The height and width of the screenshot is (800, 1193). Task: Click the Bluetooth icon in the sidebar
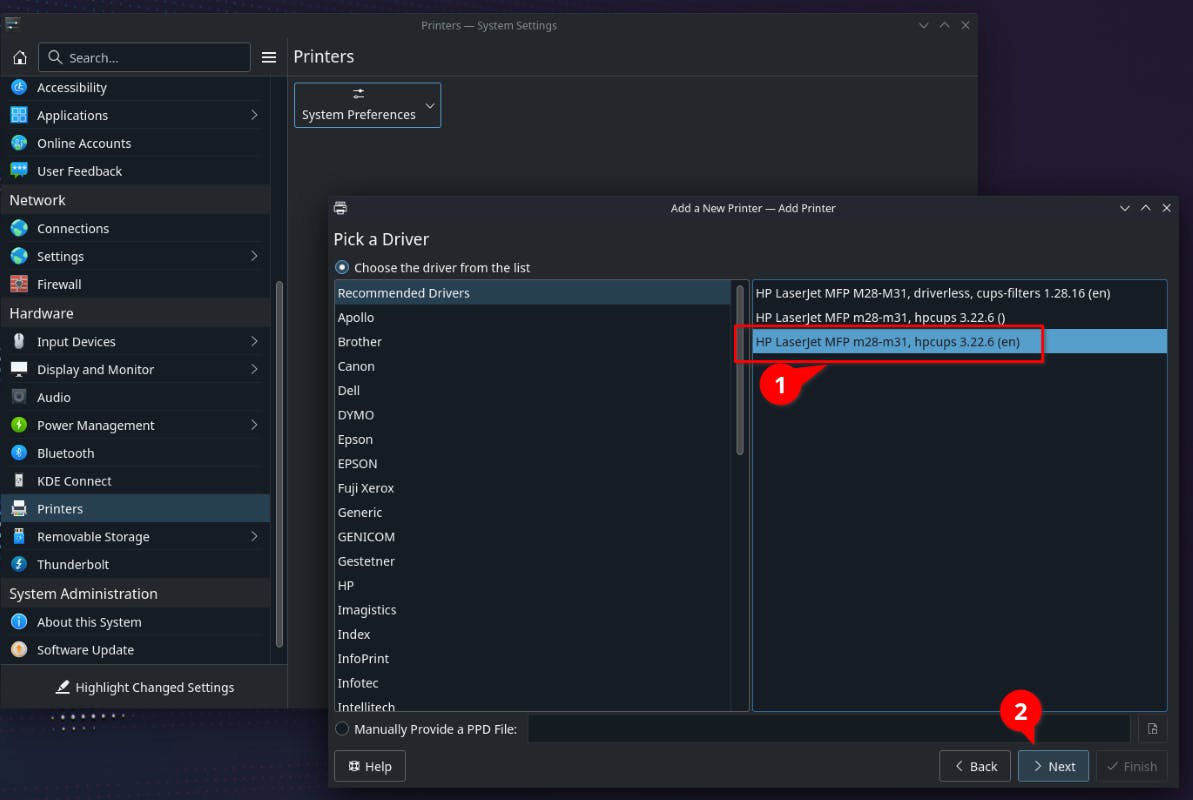click(x=19, y=453)
